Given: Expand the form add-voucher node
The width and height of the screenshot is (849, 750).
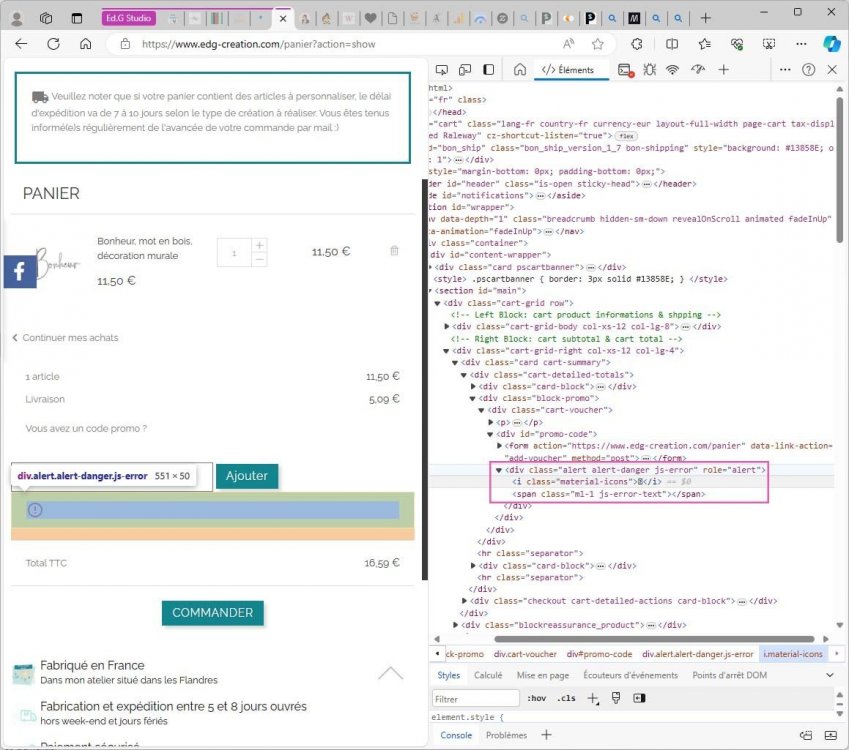Looking at the screenshot, I should tap(499, 446).
